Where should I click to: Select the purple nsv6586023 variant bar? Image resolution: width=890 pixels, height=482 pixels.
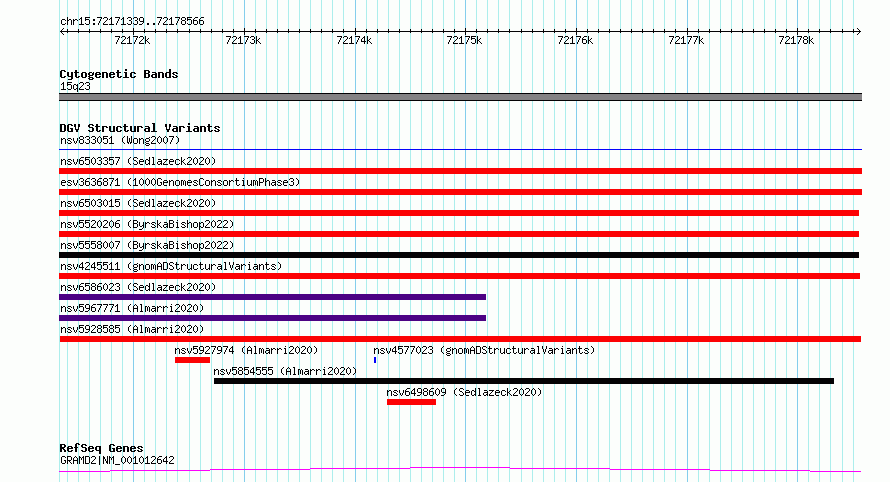coord(272,297)
